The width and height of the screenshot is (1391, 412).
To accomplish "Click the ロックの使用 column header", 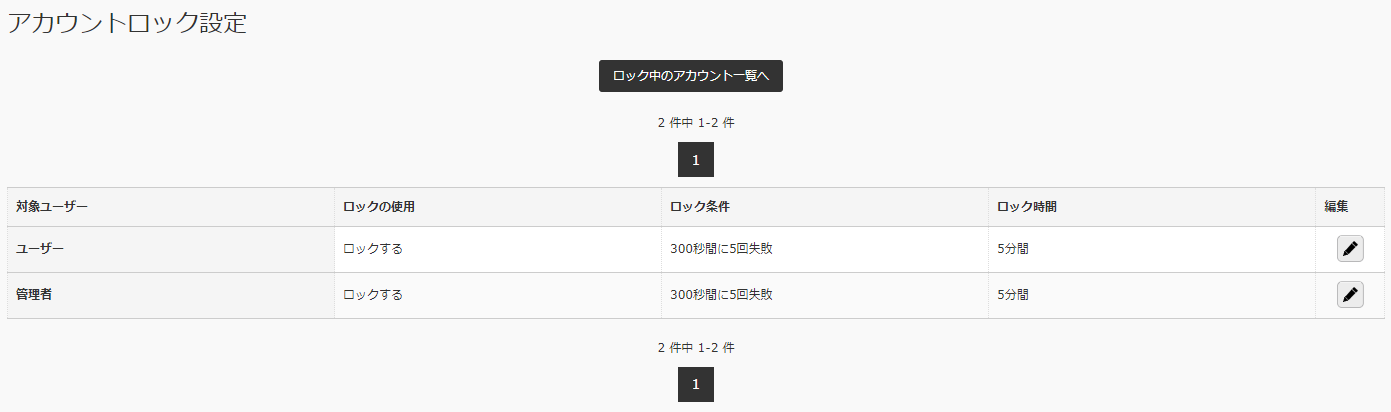I will tap(378, 207).
